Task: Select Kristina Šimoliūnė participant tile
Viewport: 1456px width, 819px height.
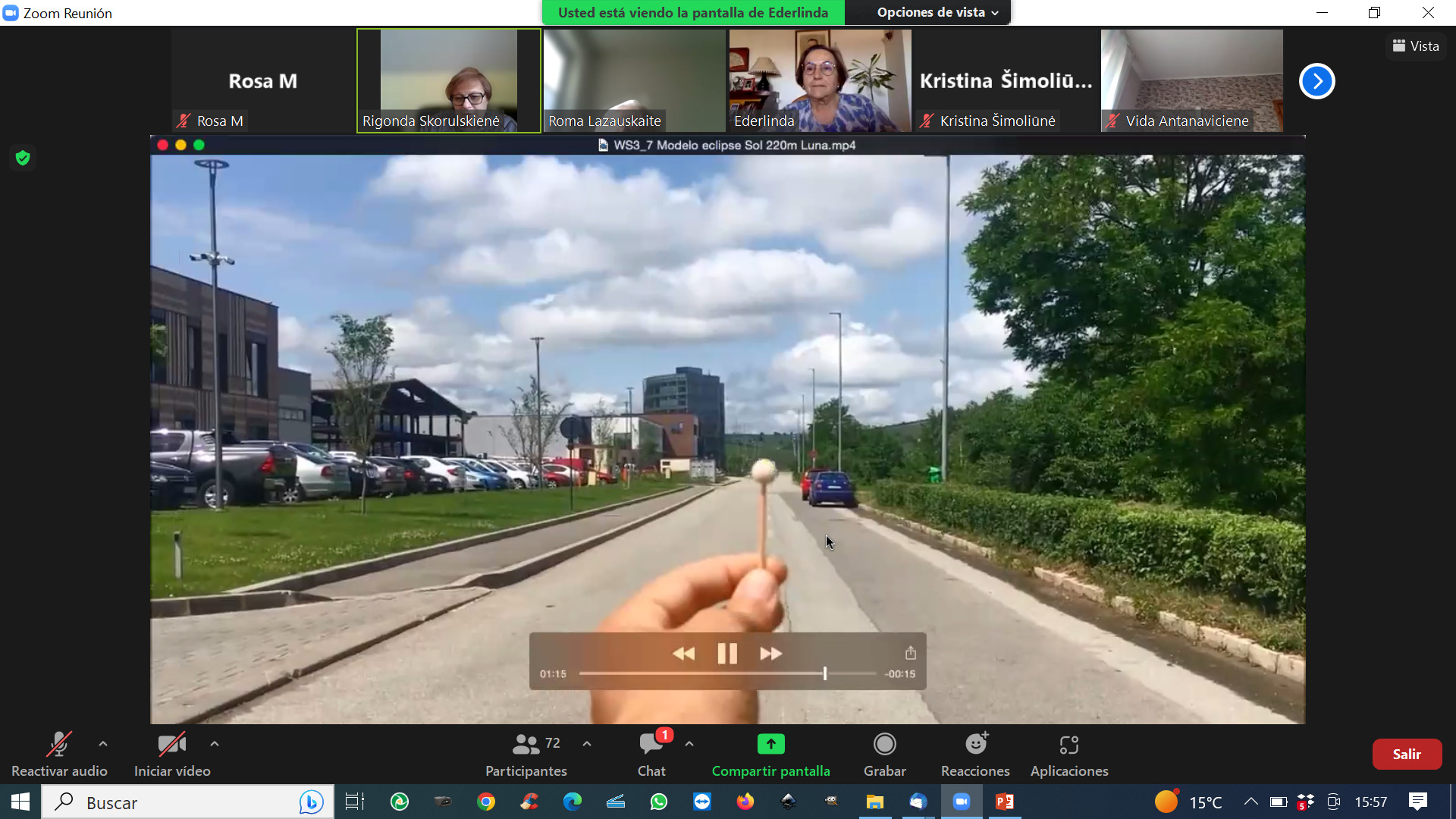Action: click(x=1006, y=81)
